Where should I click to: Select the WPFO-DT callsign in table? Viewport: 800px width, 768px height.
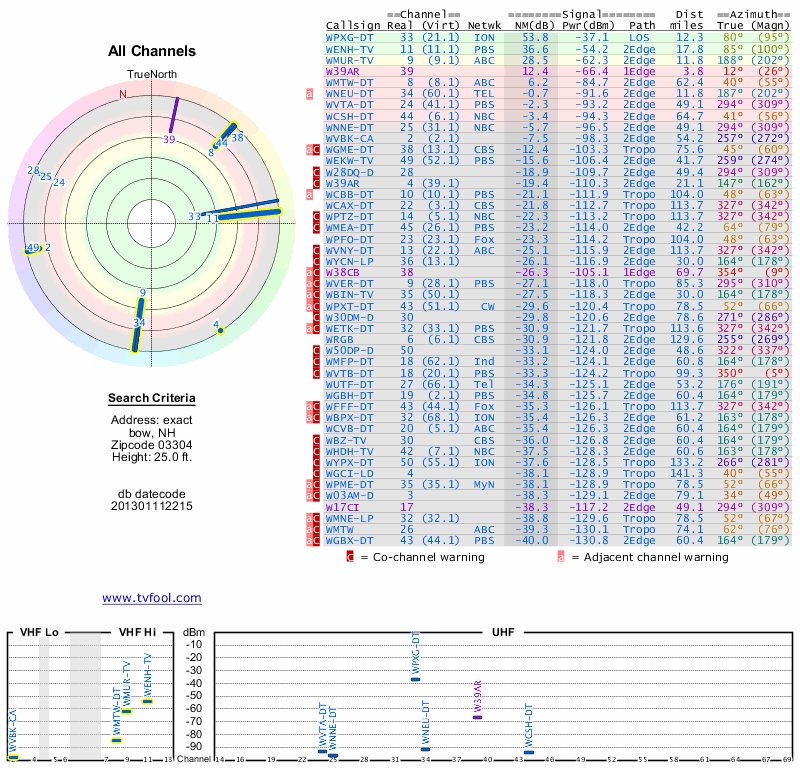tap(349, 239)
